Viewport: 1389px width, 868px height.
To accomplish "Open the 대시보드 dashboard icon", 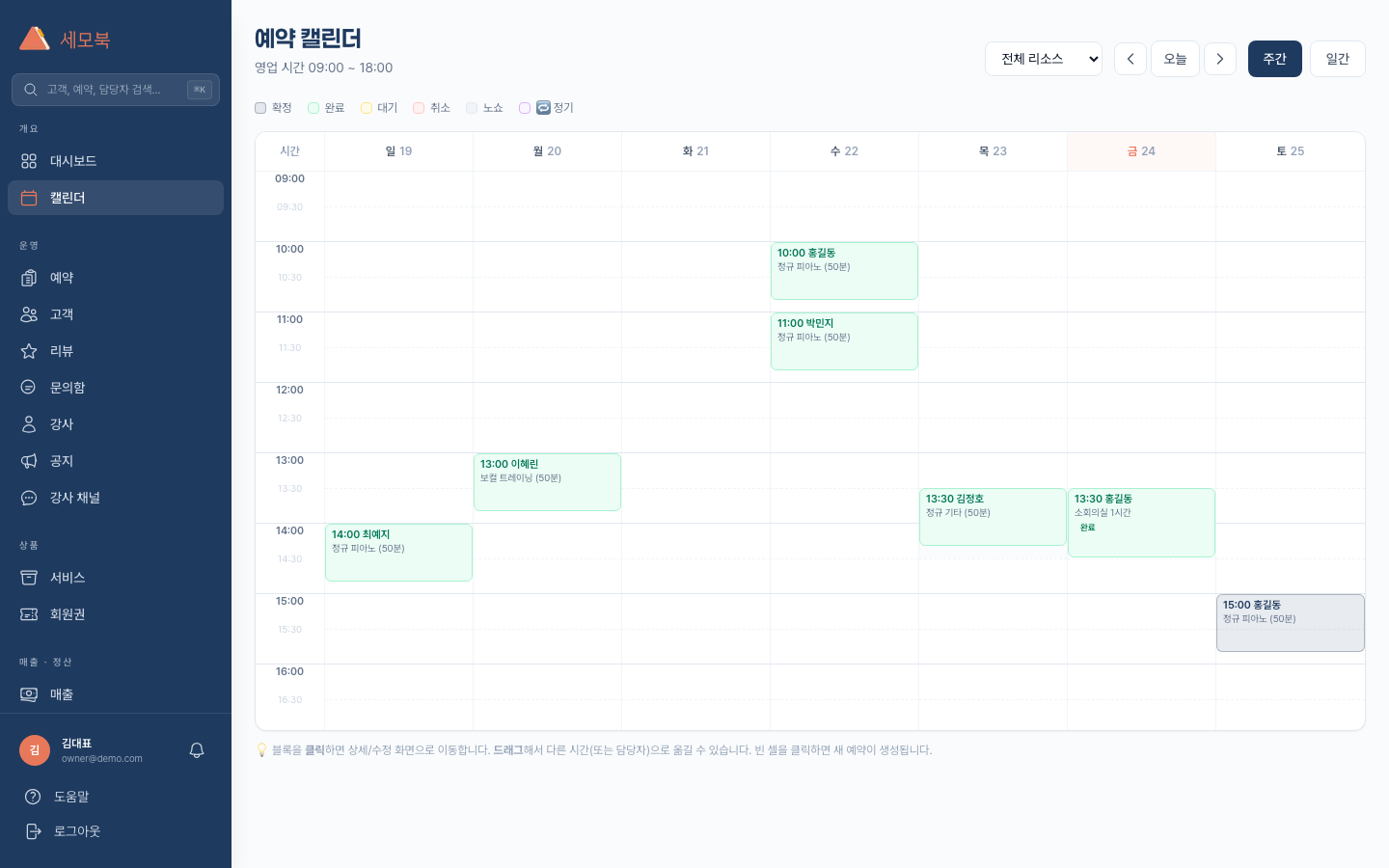I will tap(29, 161).
